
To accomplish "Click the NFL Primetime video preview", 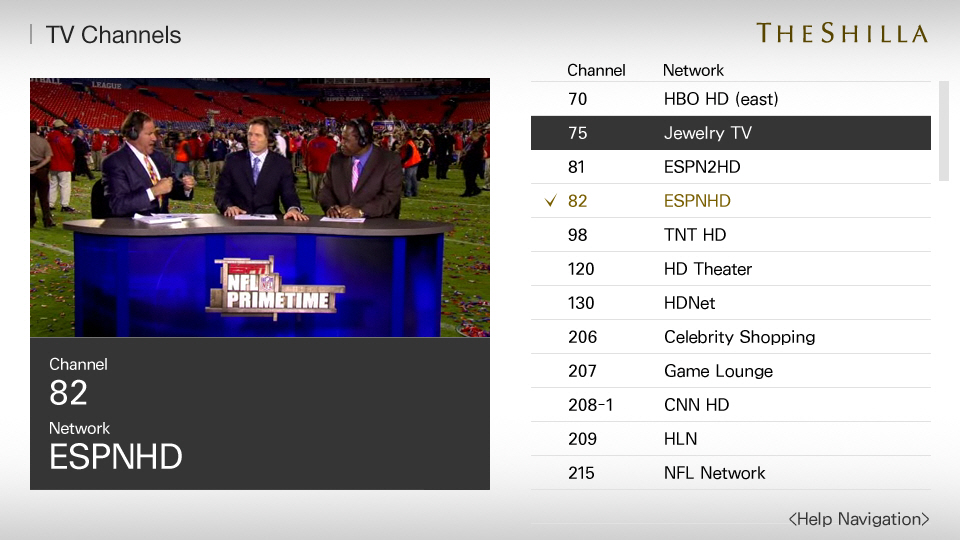I will tap(260, 208).
